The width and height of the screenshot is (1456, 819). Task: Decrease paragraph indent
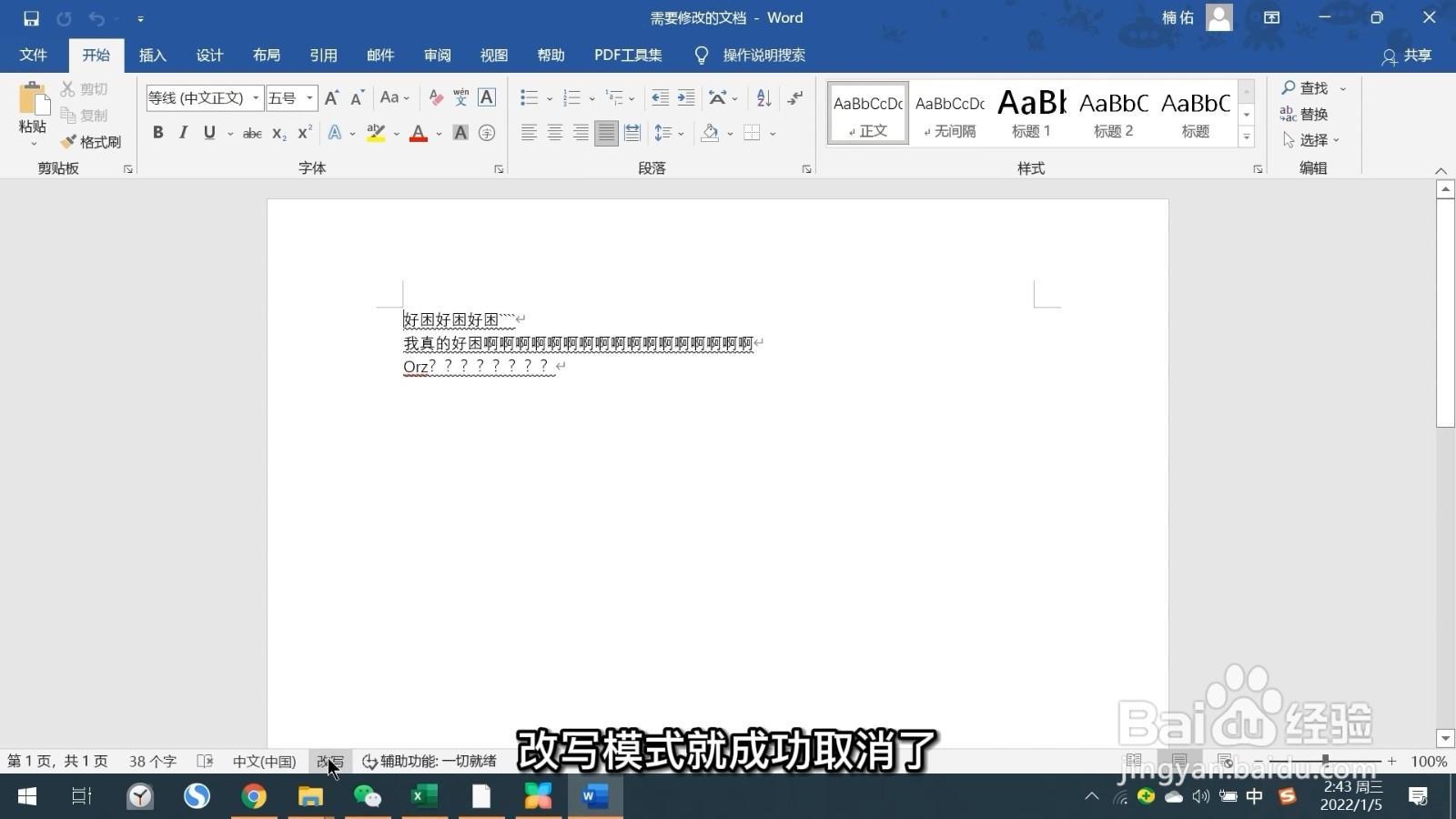(661, 97)
